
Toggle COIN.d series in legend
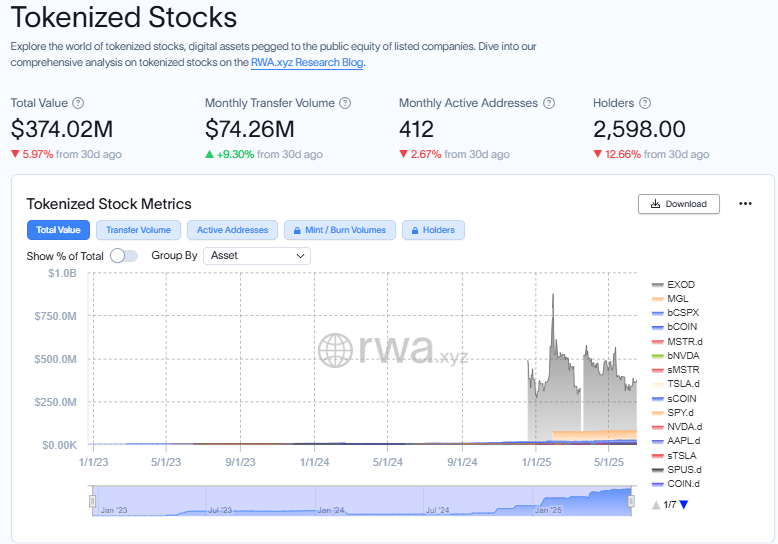point(676,483)
